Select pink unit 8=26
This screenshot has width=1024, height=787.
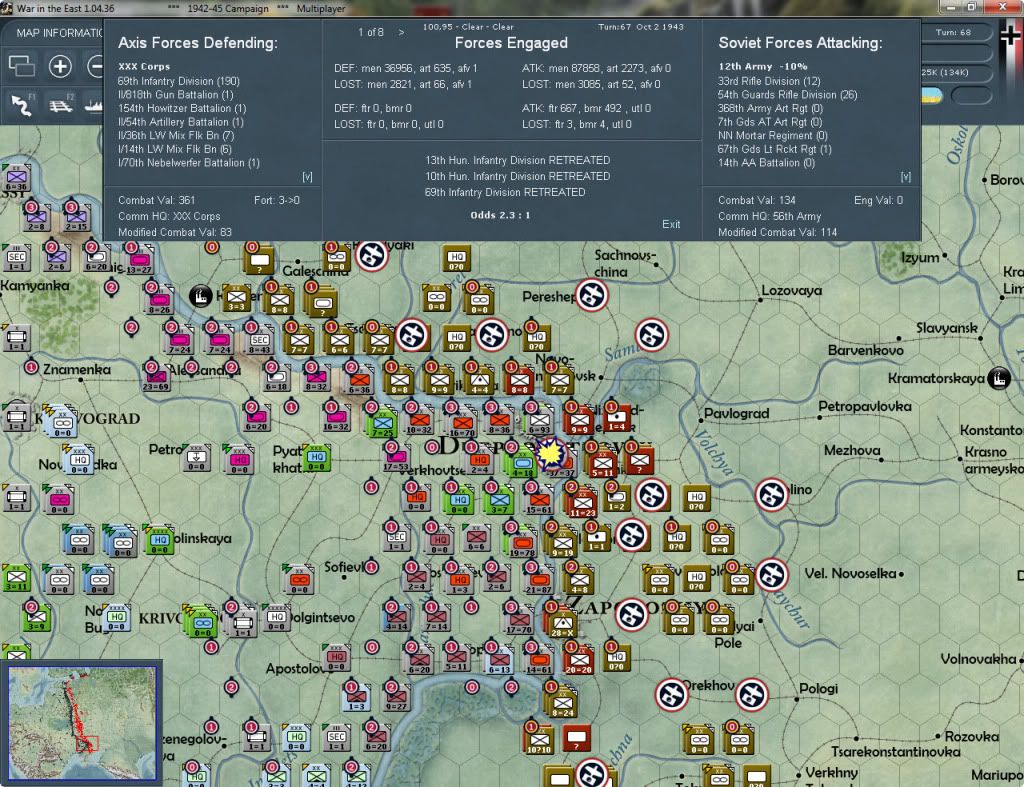click(159, 301)
